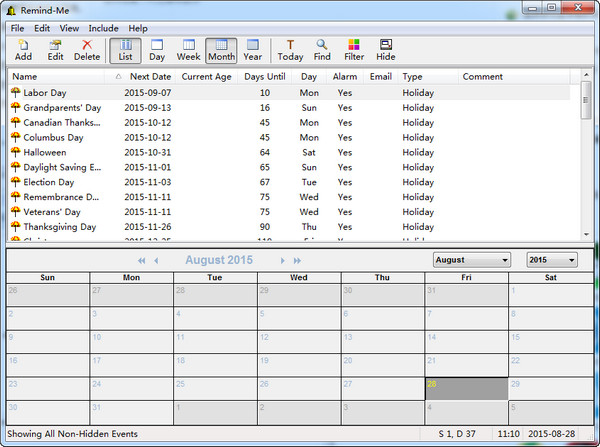600x447 pixels.
Task: Open the Filter tool
Action: click(x=354, y=50)
